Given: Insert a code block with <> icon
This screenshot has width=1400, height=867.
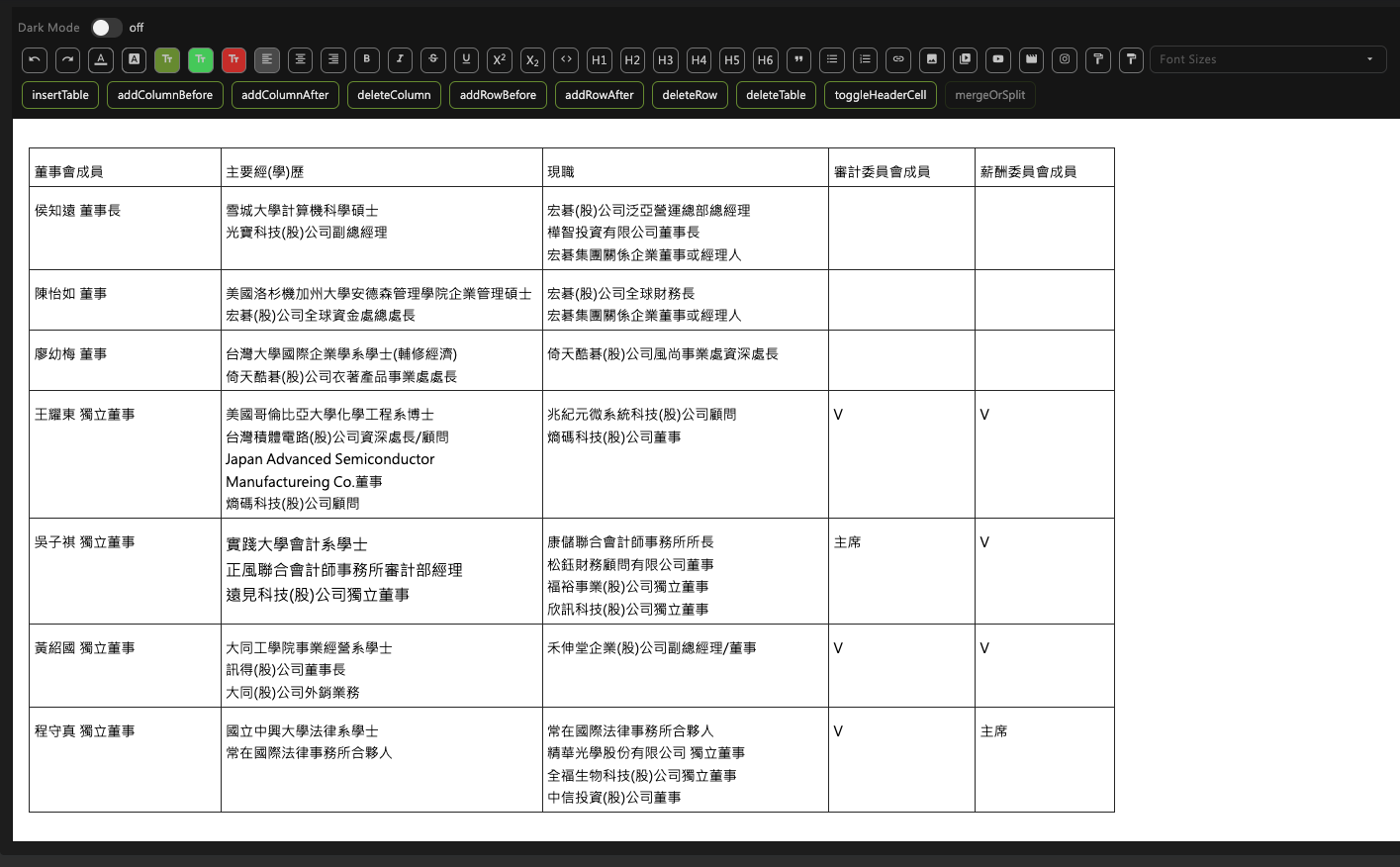Looking at the screenshot, I should point(566,59).
